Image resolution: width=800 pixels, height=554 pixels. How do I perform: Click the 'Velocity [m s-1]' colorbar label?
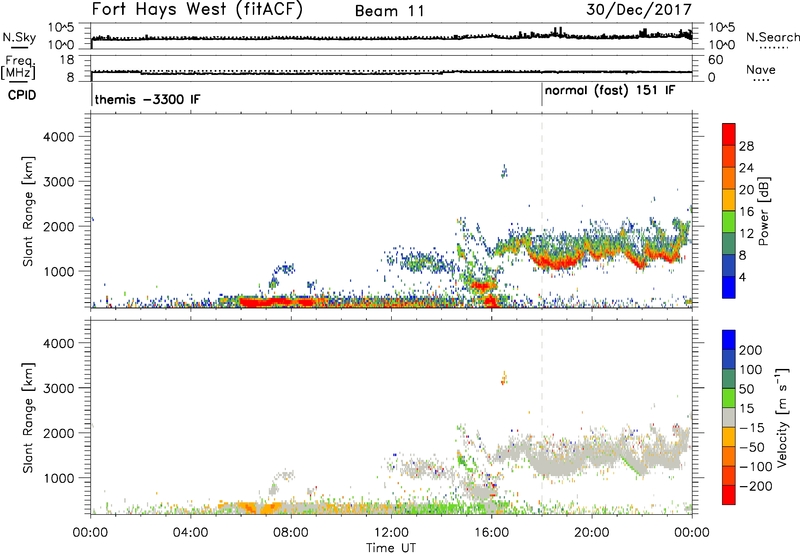782,417
